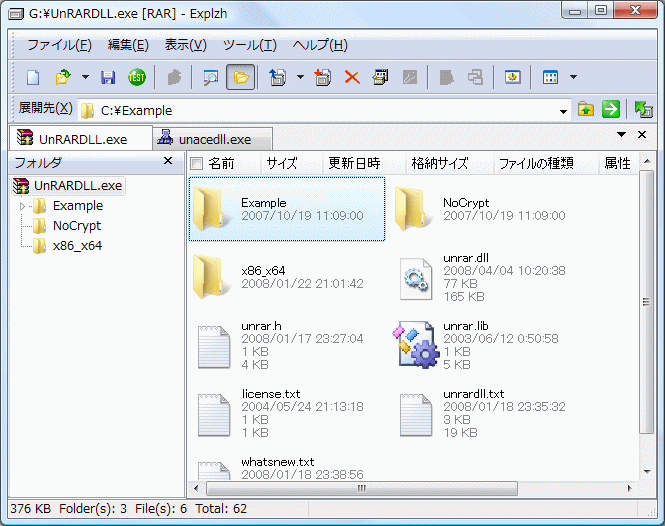Close the フォルダ panel with its X

168,161
